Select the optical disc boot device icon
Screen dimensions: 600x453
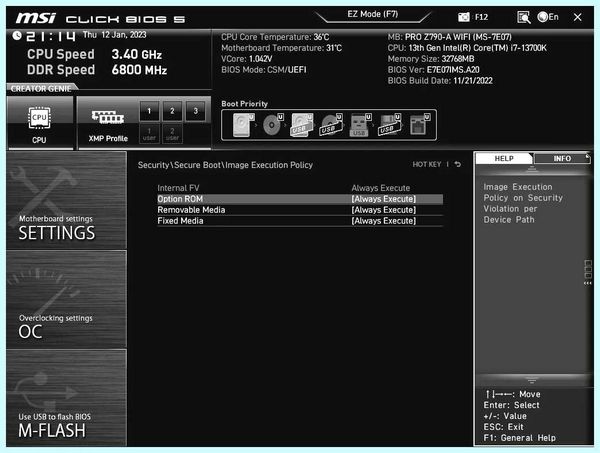point(273,125)
